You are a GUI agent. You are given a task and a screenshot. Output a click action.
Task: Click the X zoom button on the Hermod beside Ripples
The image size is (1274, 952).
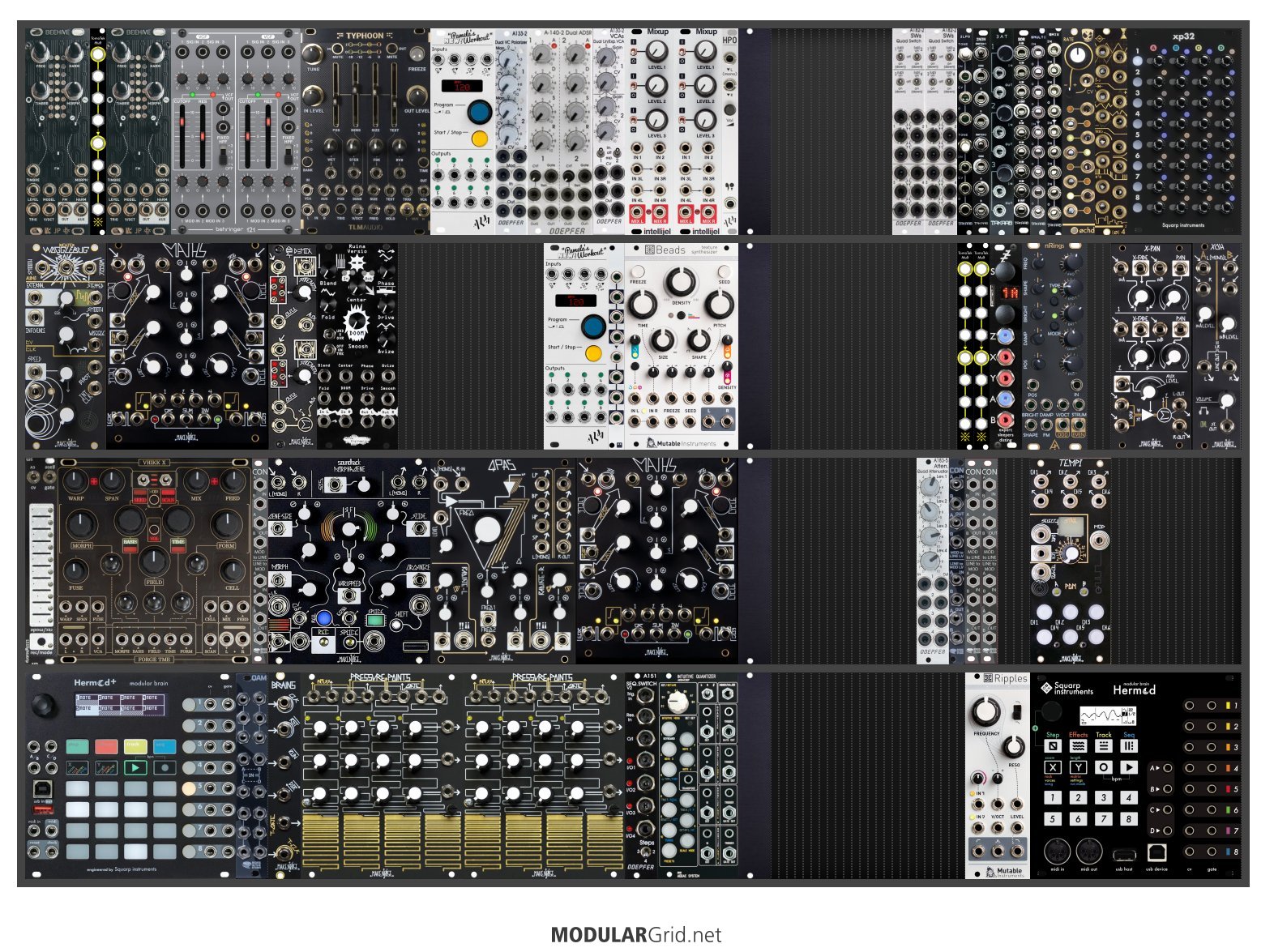(x=1053, y=767)
